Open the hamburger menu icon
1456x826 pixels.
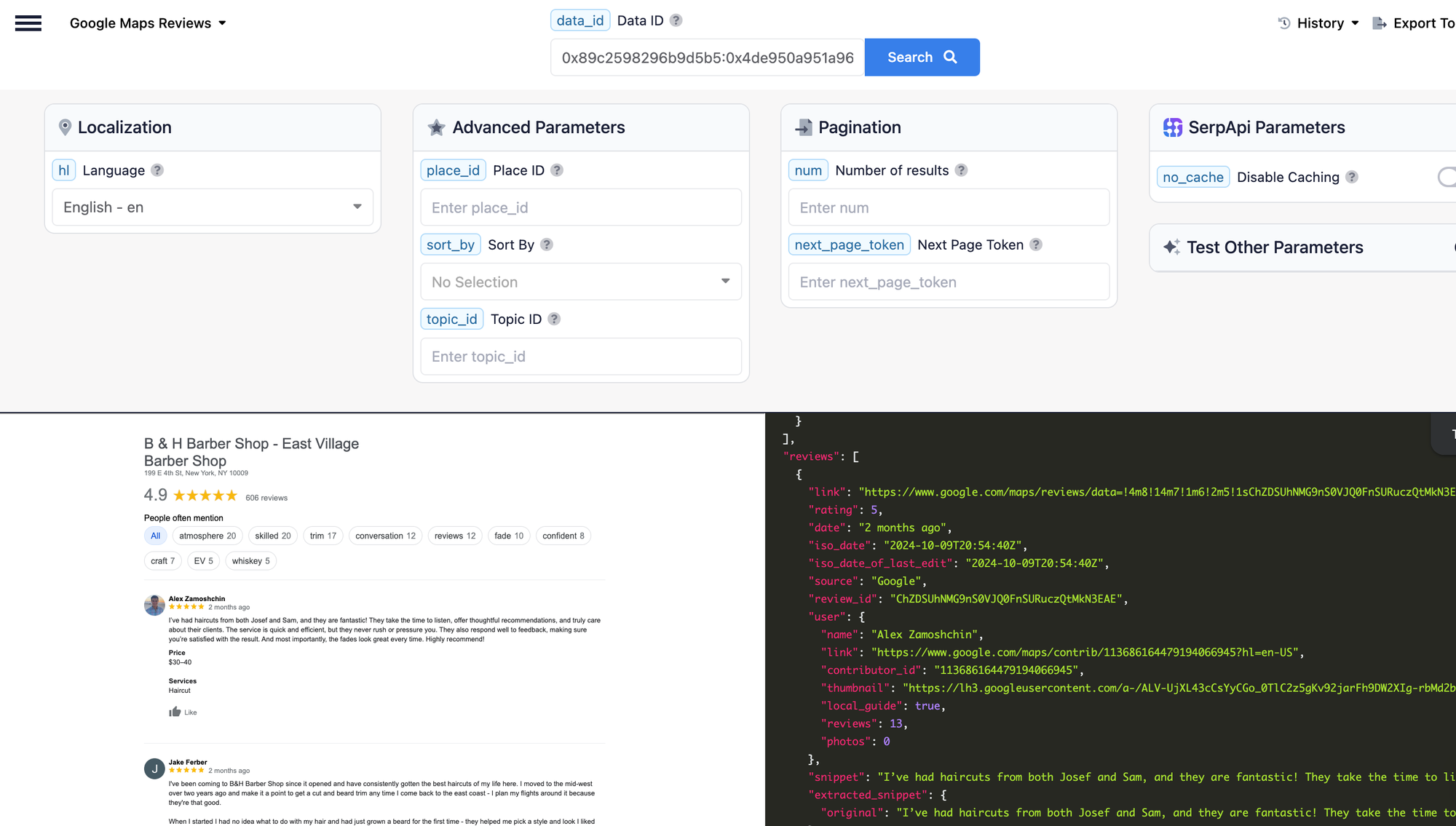28,23
